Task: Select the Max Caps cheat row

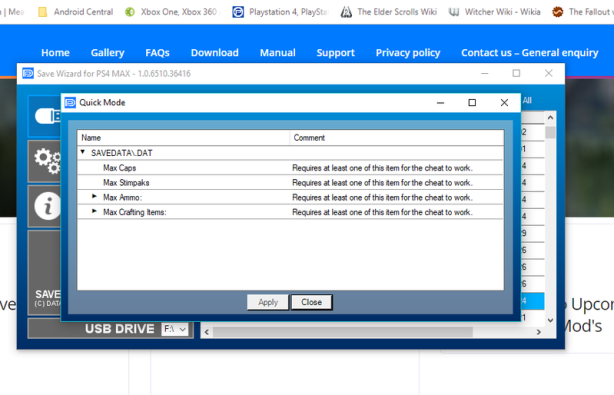Action: click(x=290, y=168)
